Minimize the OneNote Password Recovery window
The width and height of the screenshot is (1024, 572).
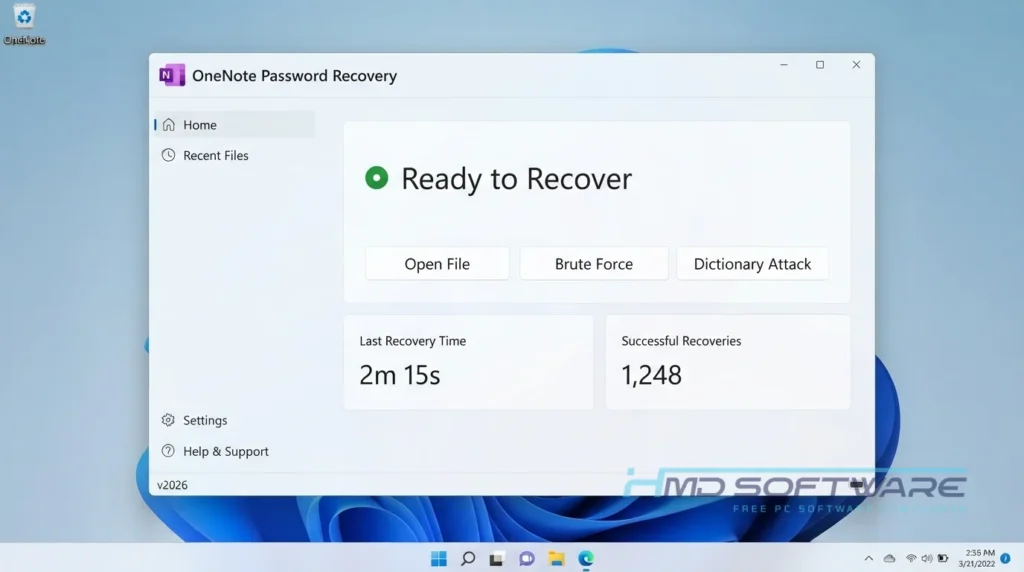tap(784, 65)
